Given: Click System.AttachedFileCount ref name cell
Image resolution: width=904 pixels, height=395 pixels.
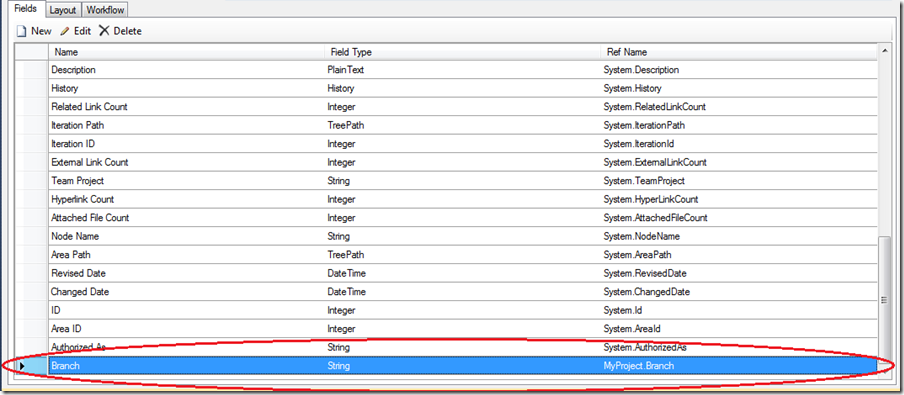Looking at the screenshot, I should pos(739,217).
